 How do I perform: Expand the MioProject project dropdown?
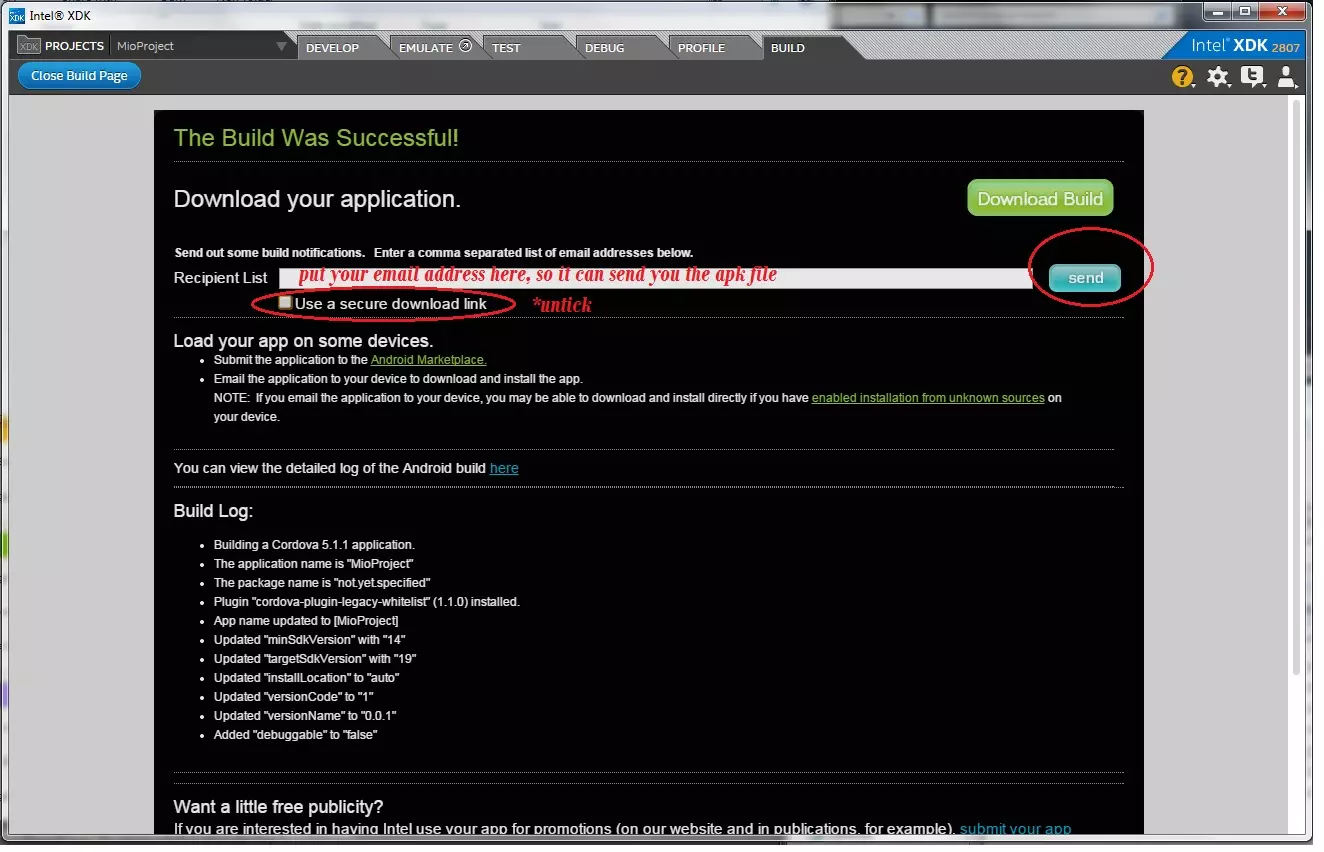[281, 47]
